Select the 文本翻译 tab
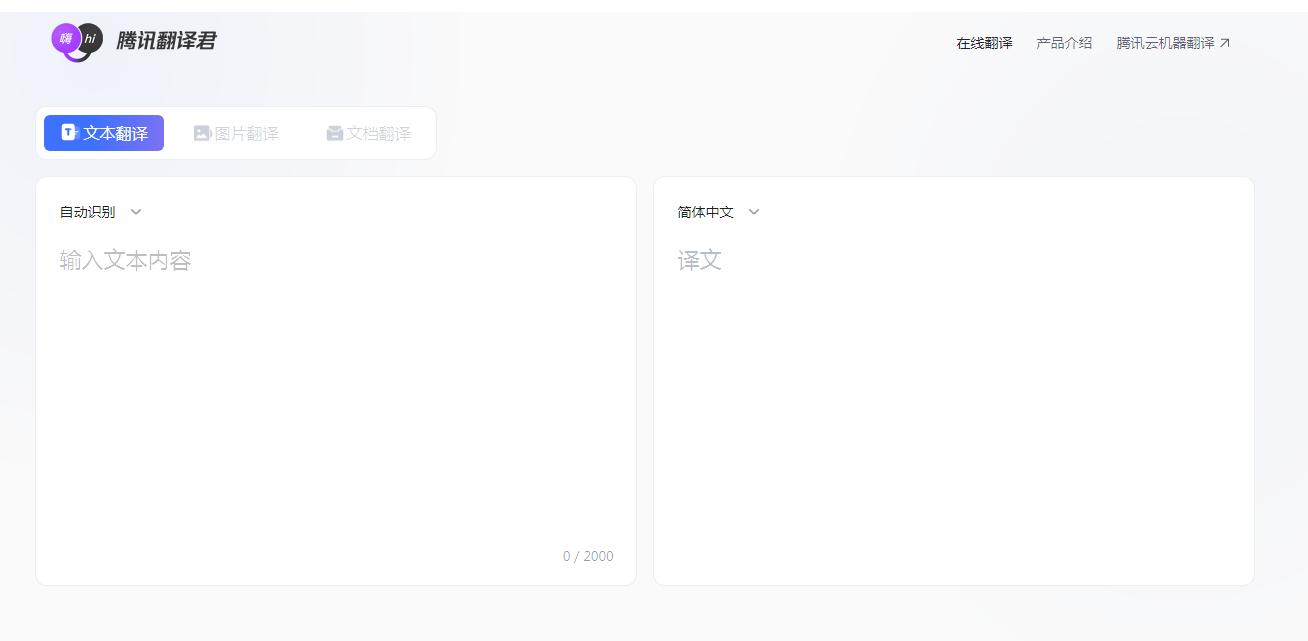 pos(103,132)
